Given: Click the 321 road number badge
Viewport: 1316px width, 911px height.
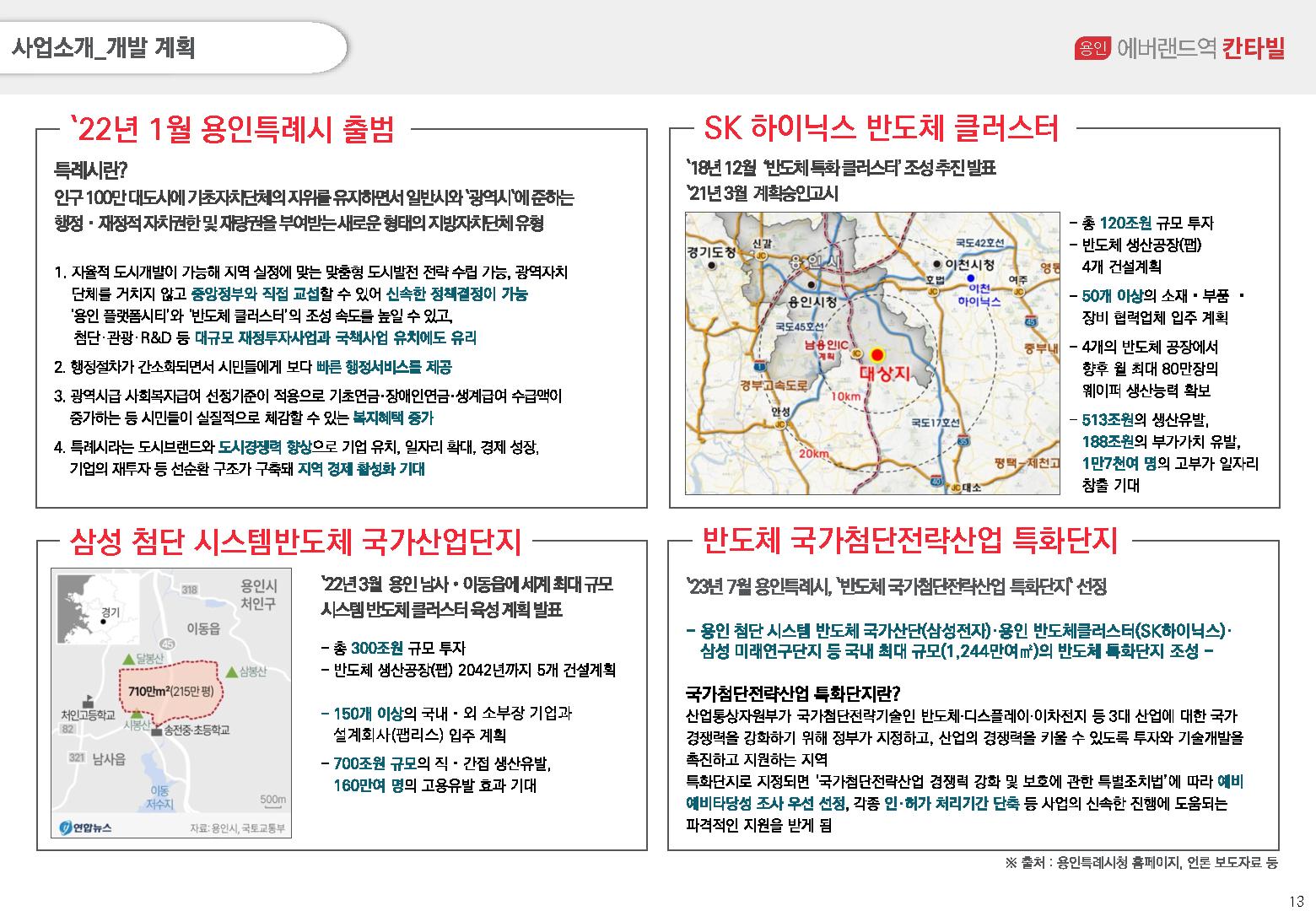Looking at the screenshot, I should pyautogui.click(x=76, y=757).
